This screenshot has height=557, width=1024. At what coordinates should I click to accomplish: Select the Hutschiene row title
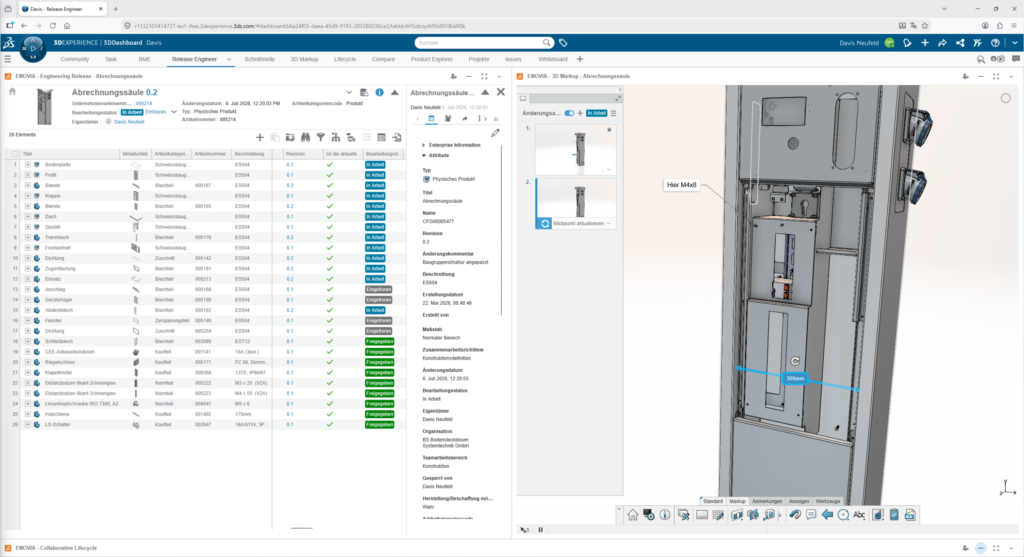click(56, 414)
